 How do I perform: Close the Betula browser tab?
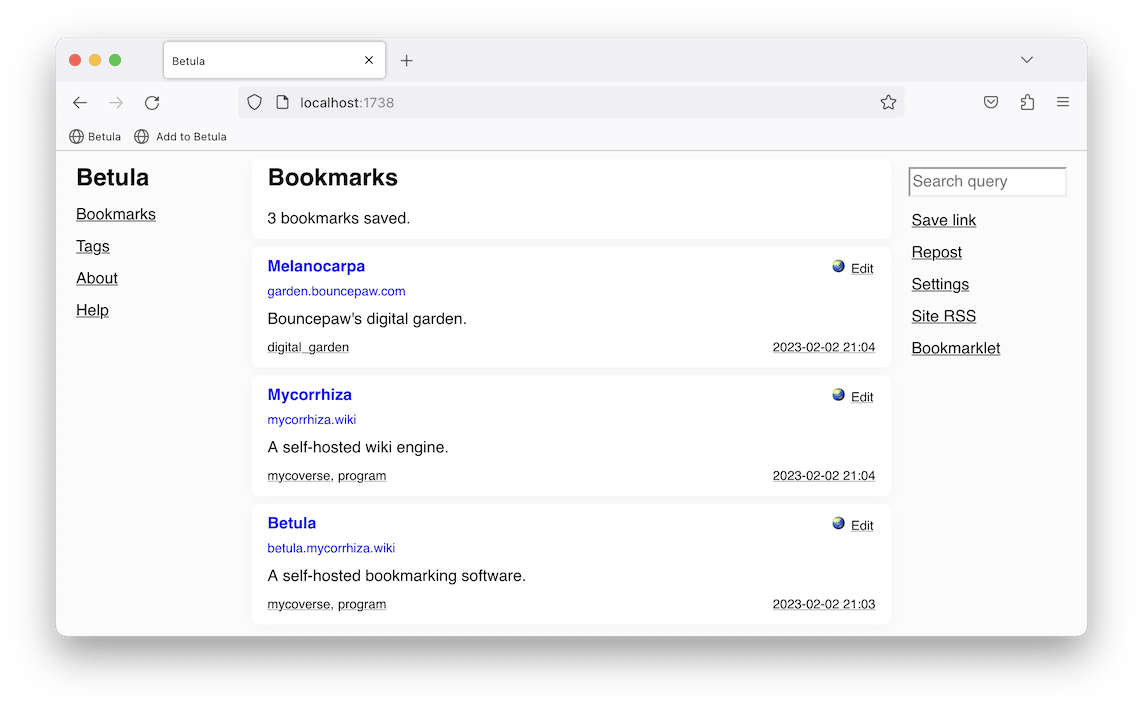(x=369, y=61)
